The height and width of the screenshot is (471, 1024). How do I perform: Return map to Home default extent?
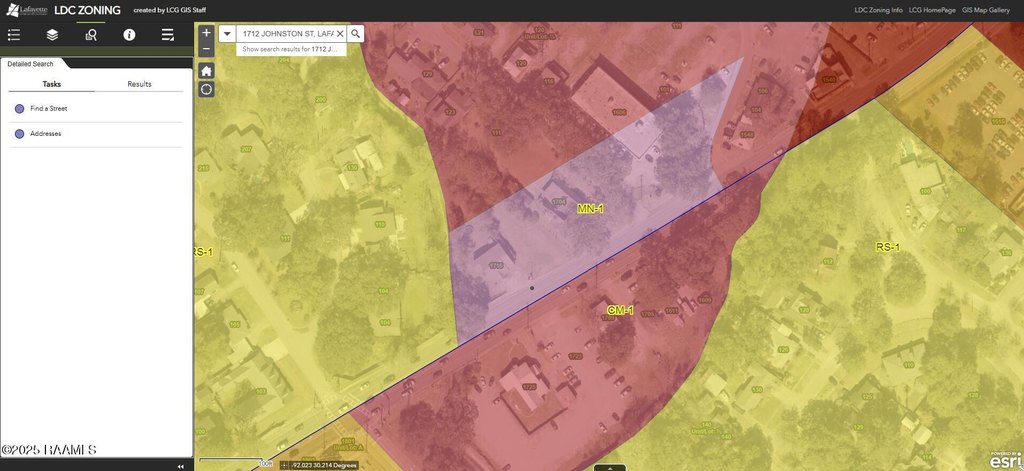(206, 71)
